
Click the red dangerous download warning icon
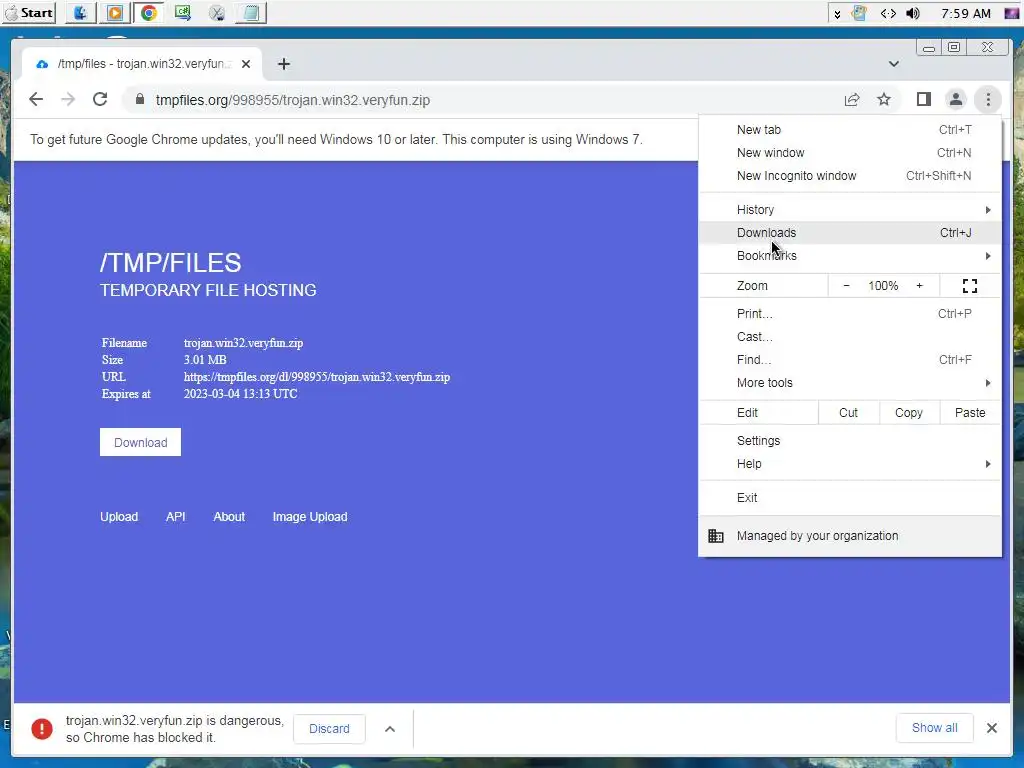click(x=42, y=729)
